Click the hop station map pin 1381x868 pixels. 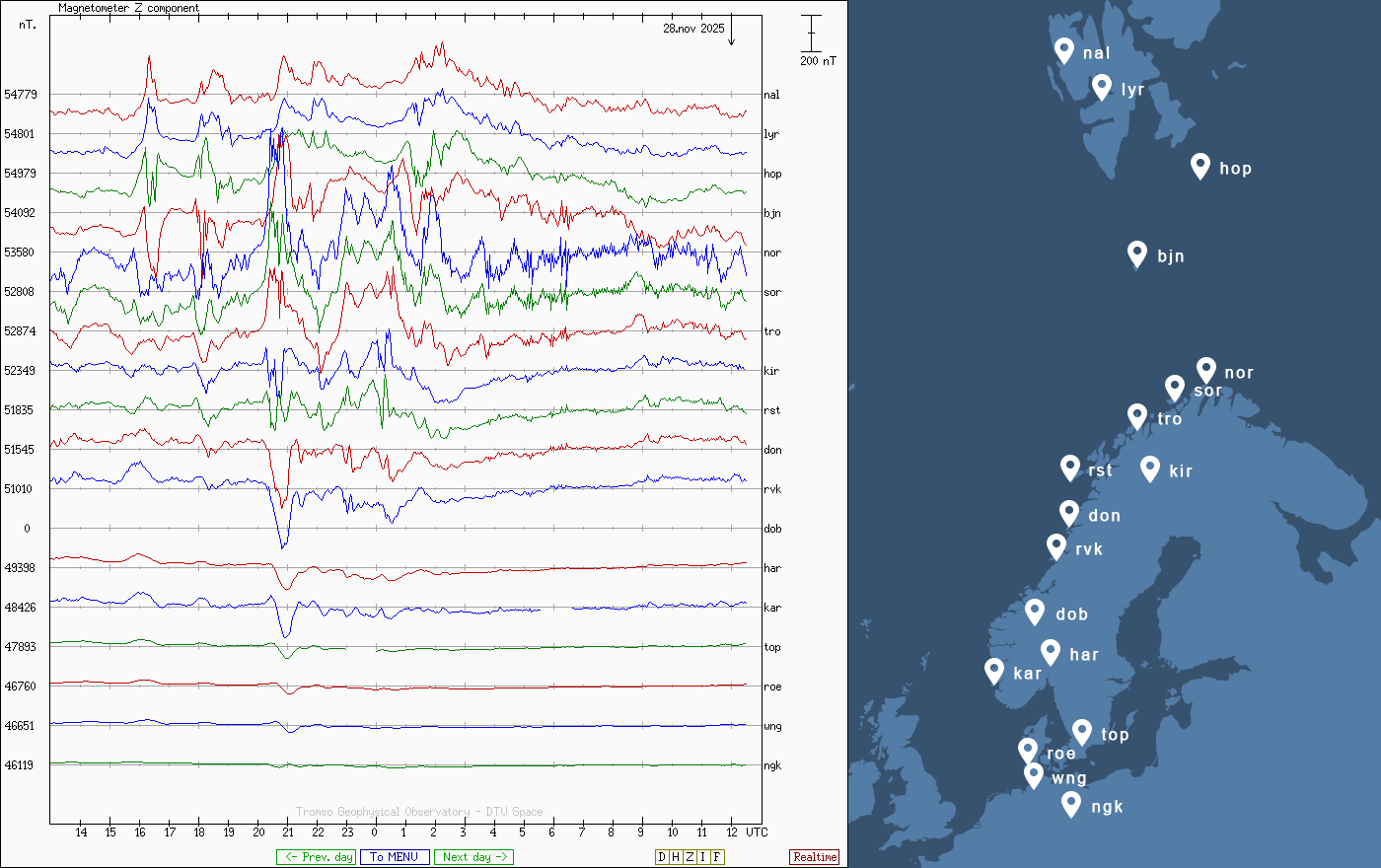click(1199, 166)
